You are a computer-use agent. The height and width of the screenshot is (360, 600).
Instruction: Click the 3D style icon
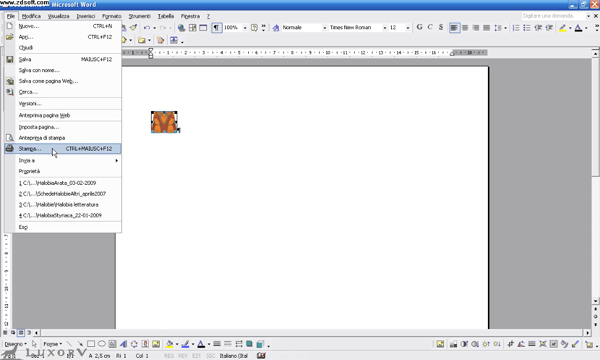260,344
